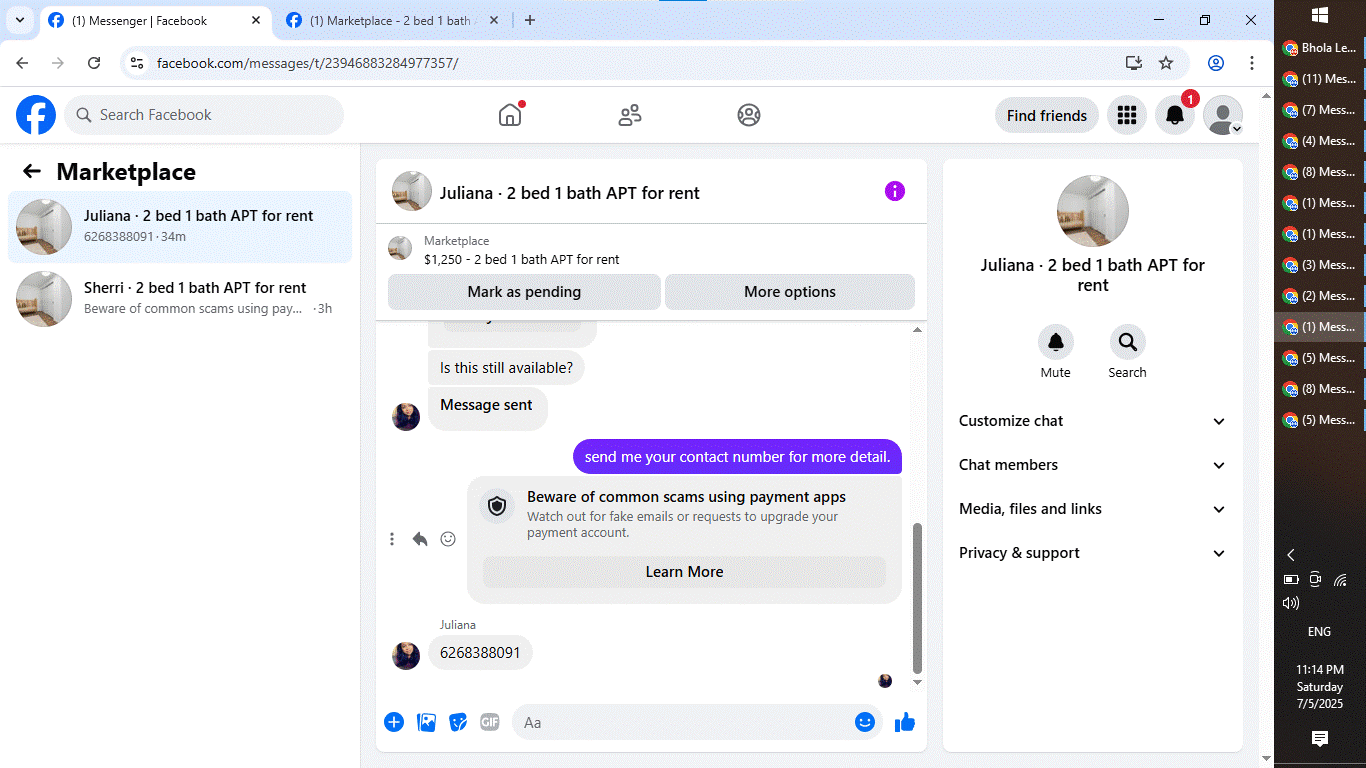Open tab search dropdown in Chrome
The height and width of the screenshot is (768, 1366).
(x=20, y=20)
